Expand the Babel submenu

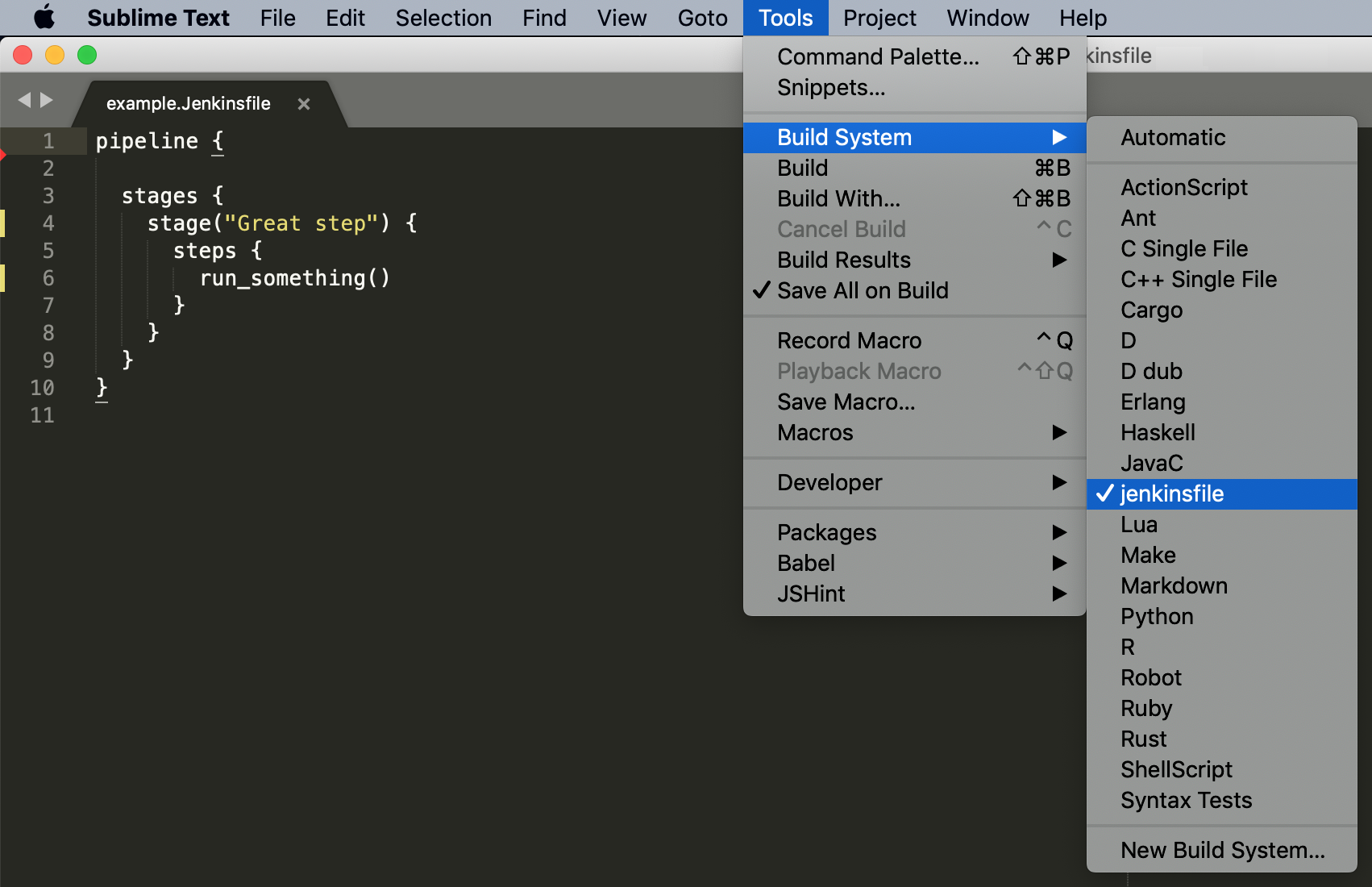coord(915,563)
